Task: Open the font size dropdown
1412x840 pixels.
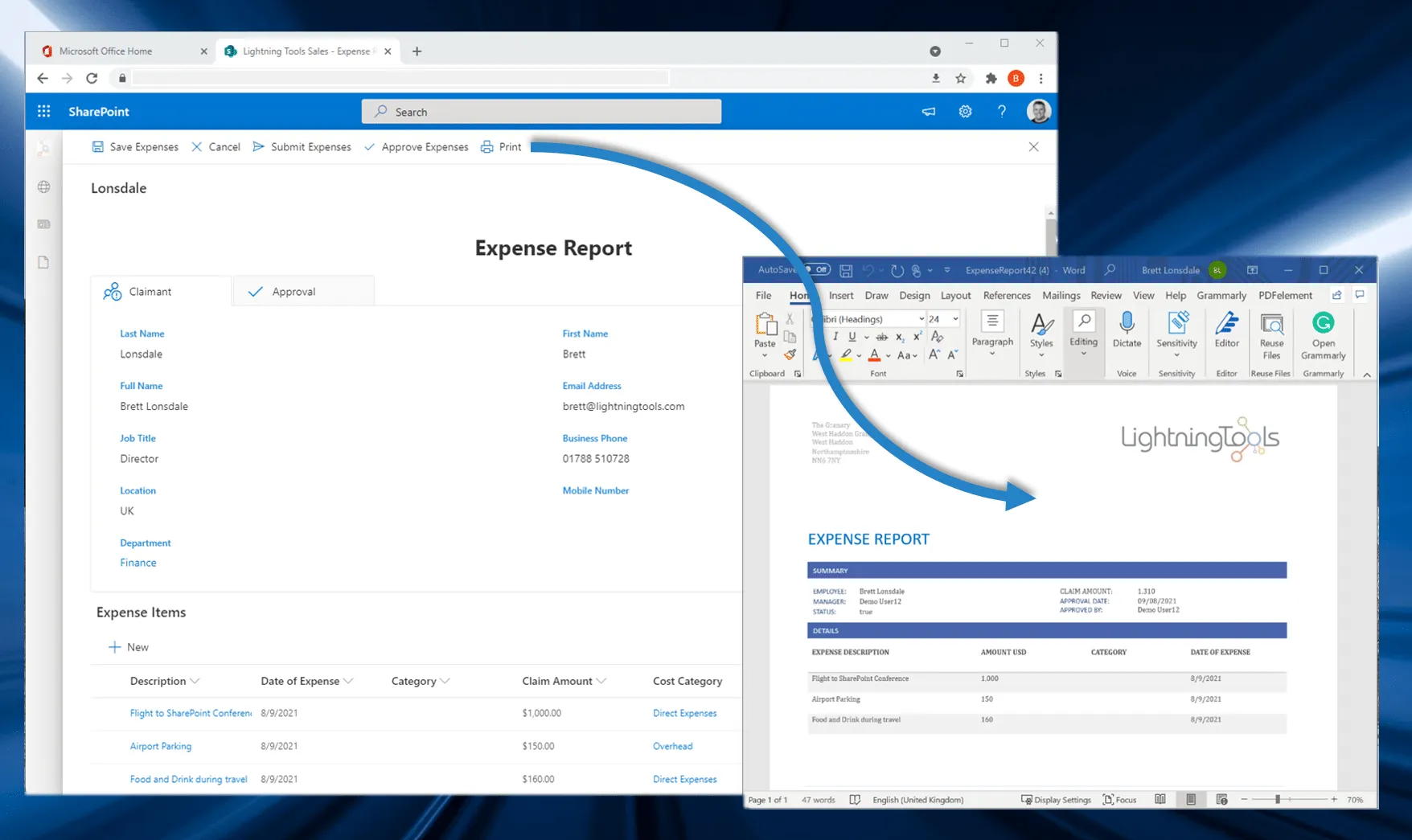Action: (x=955, y=319)
